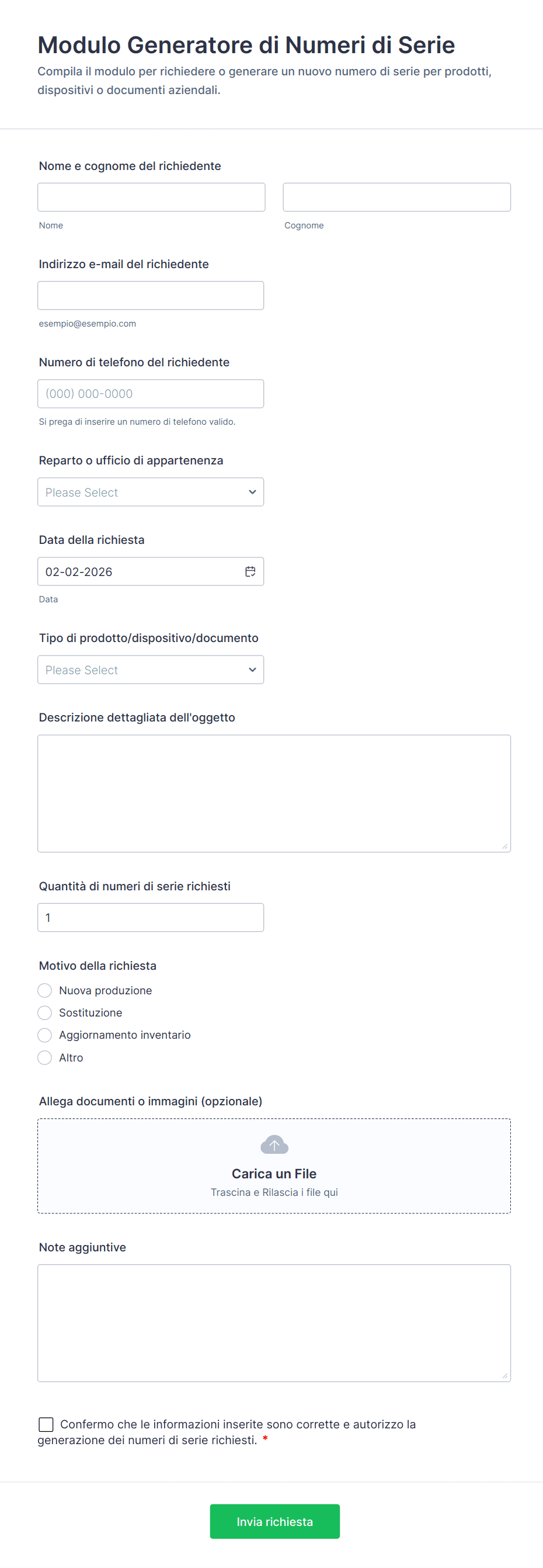
Task: Focus the e-mail address input field
Action: tap(151, 295)
